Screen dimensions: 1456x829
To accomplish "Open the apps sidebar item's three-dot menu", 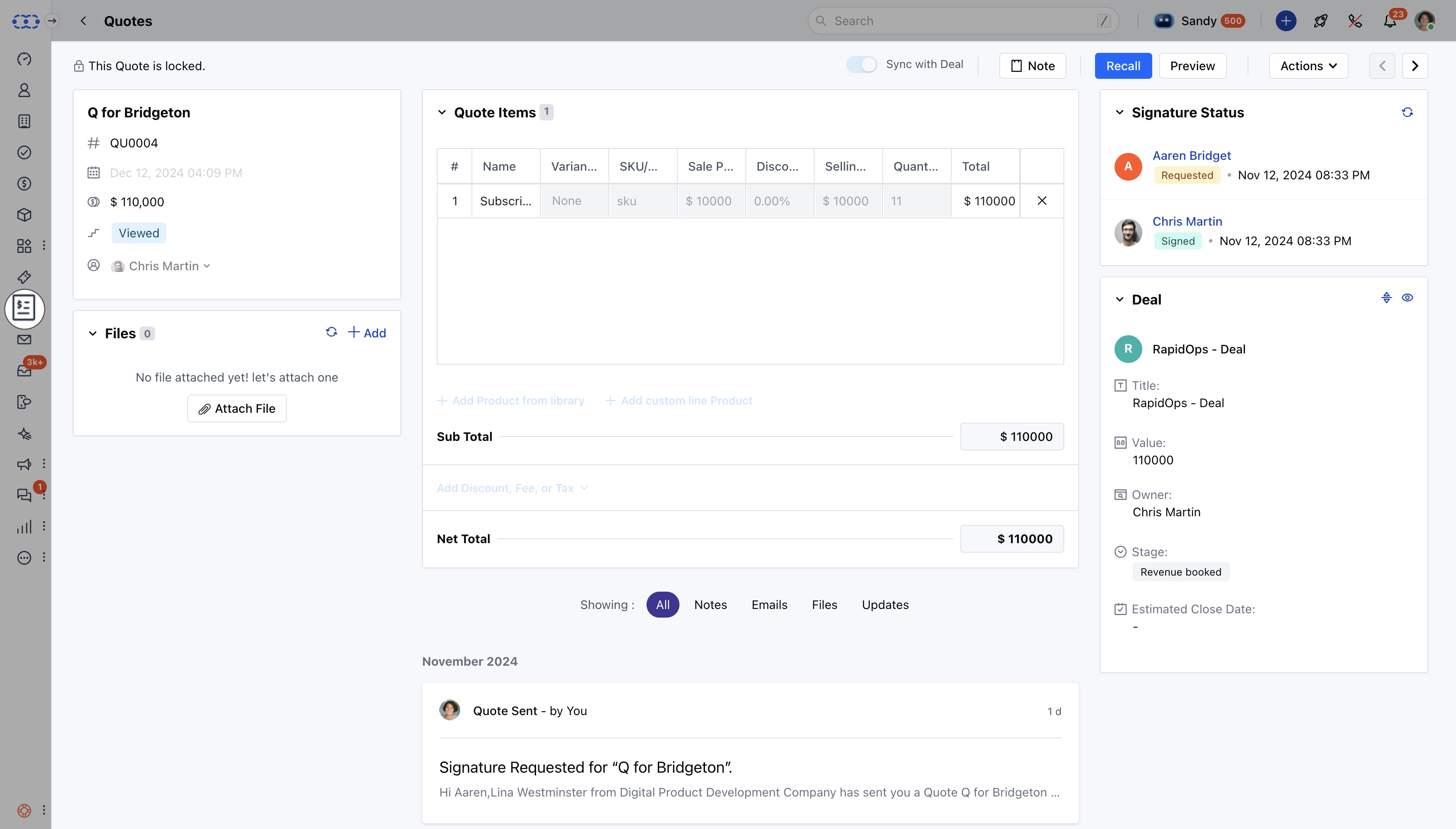I will pos(44,246).
